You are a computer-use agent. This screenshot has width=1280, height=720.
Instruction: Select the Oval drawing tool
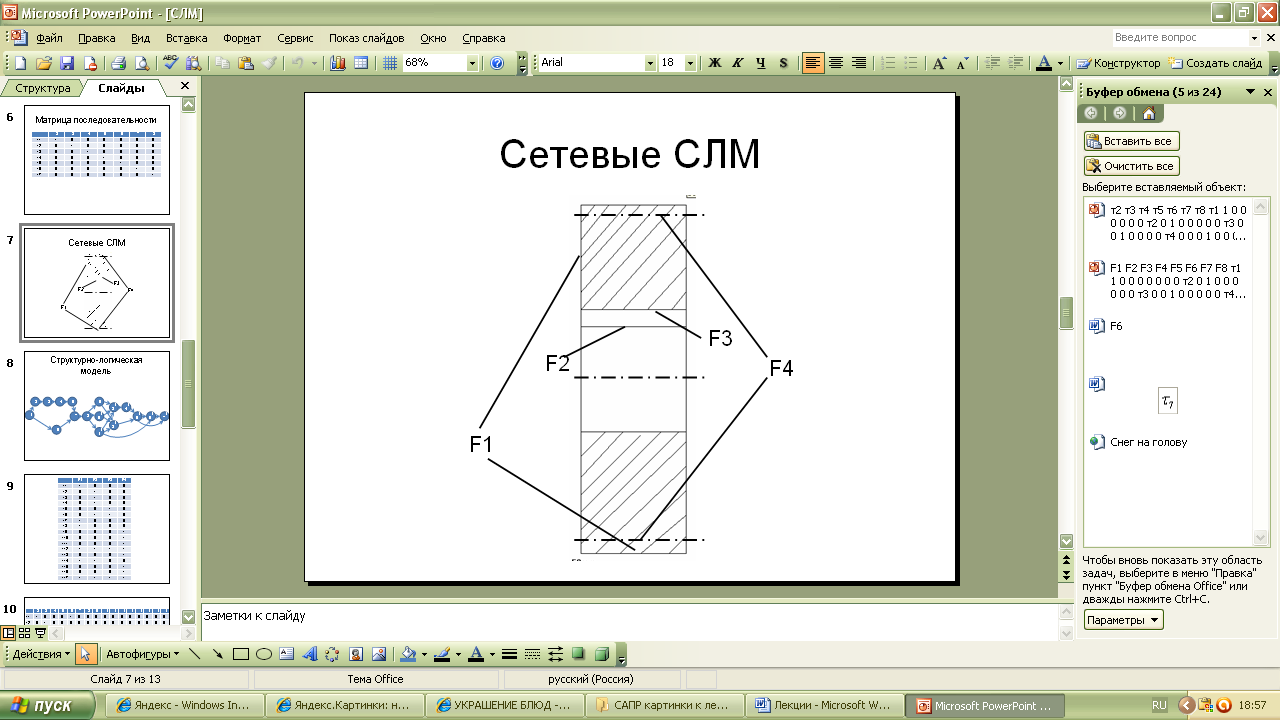click(x=264, y=655)
